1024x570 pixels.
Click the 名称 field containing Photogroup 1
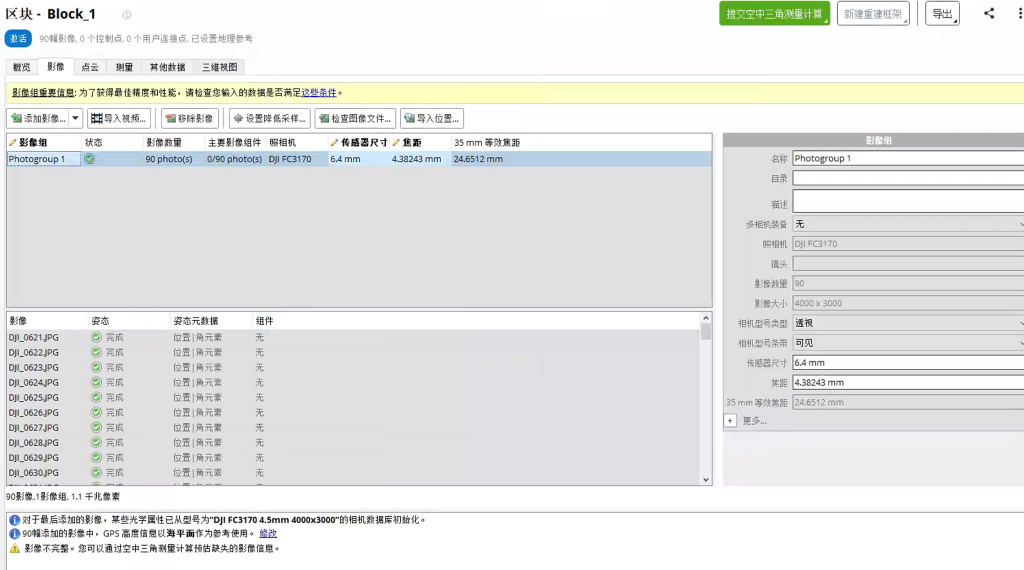pyautogui.click(x=908, y=158)
